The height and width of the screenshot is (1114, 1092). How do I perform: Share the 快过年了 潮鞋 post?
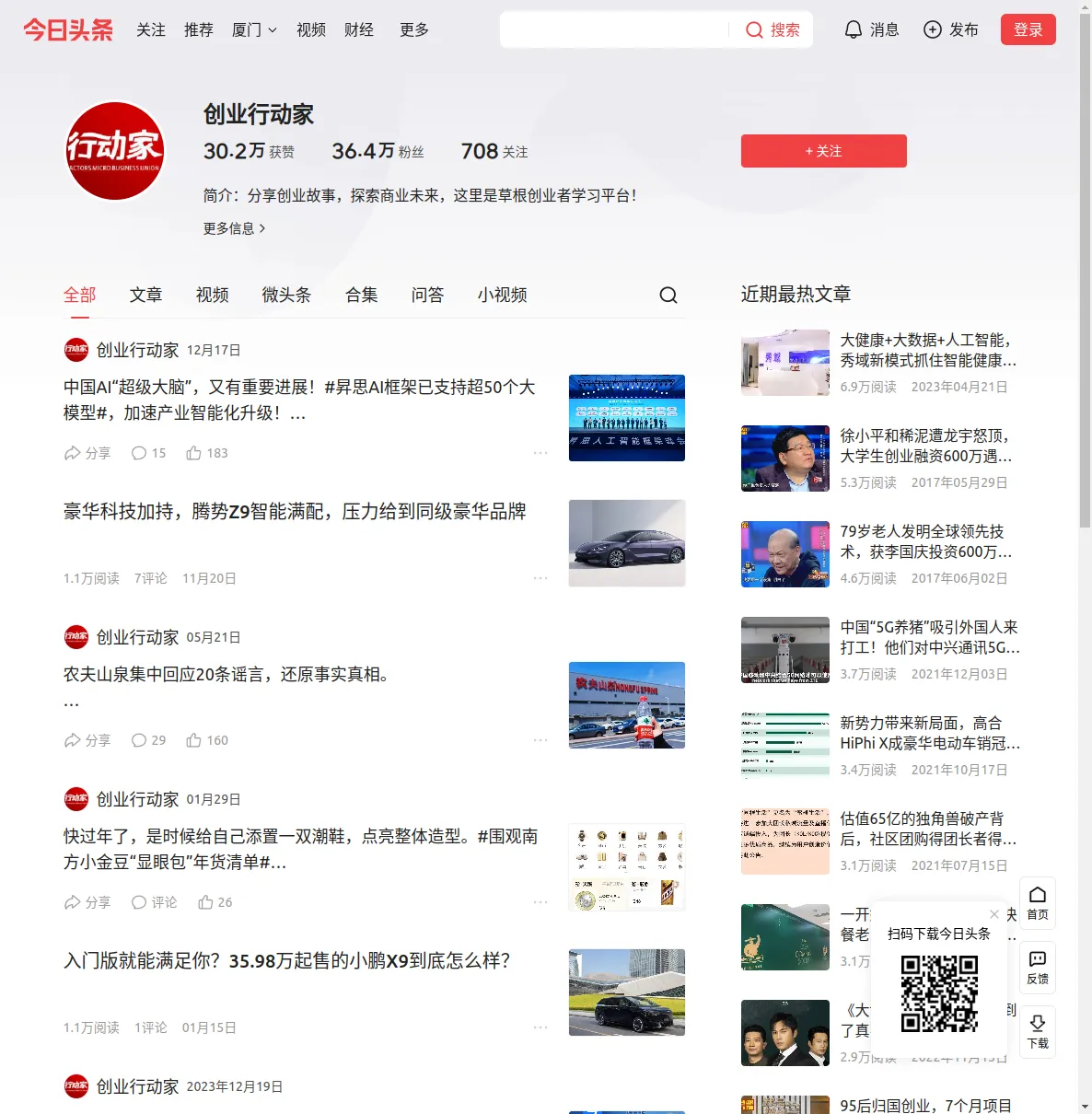(x=87, y=902)
